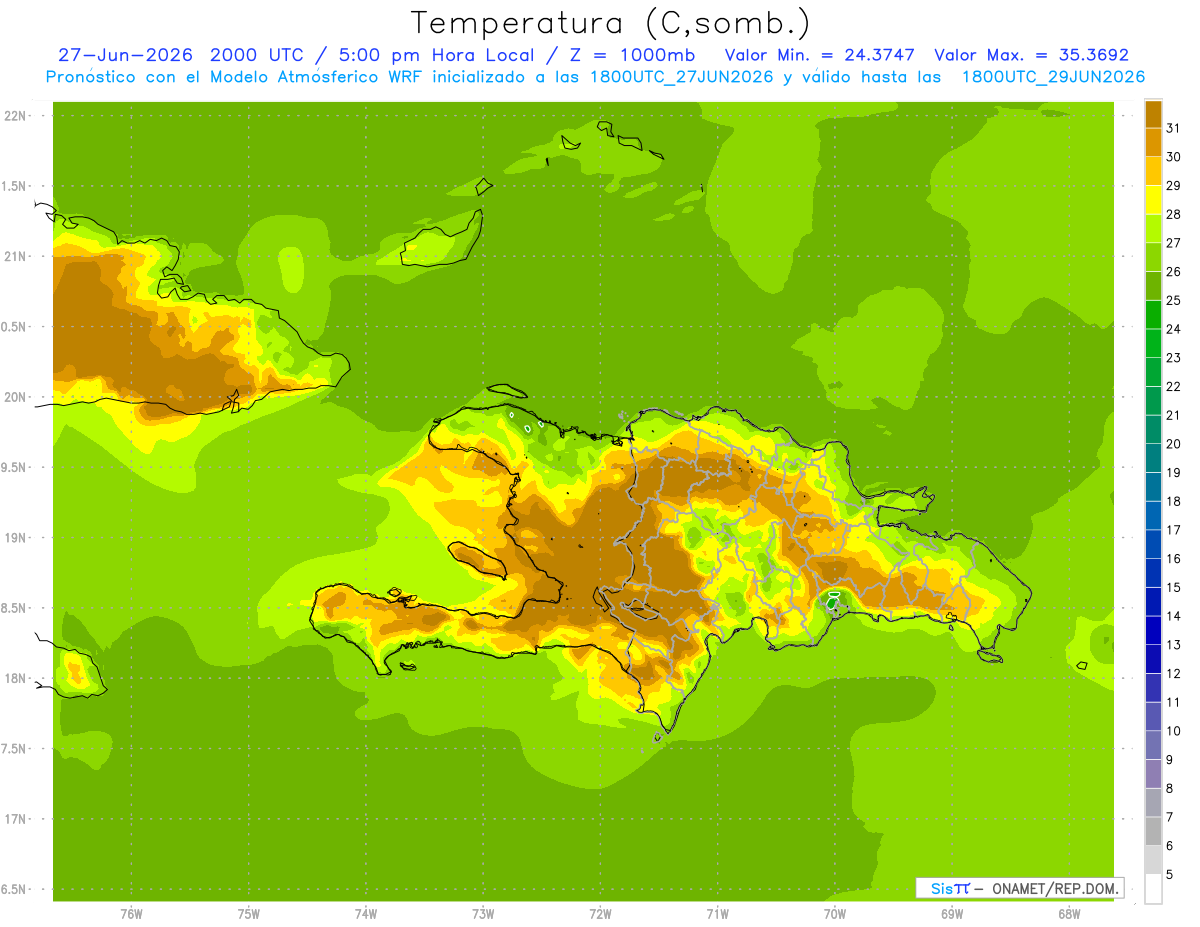Click the dark brown top legend swatch
Screen dimensions: 1200x927
pyautogui.click(x=1153, y=114)
